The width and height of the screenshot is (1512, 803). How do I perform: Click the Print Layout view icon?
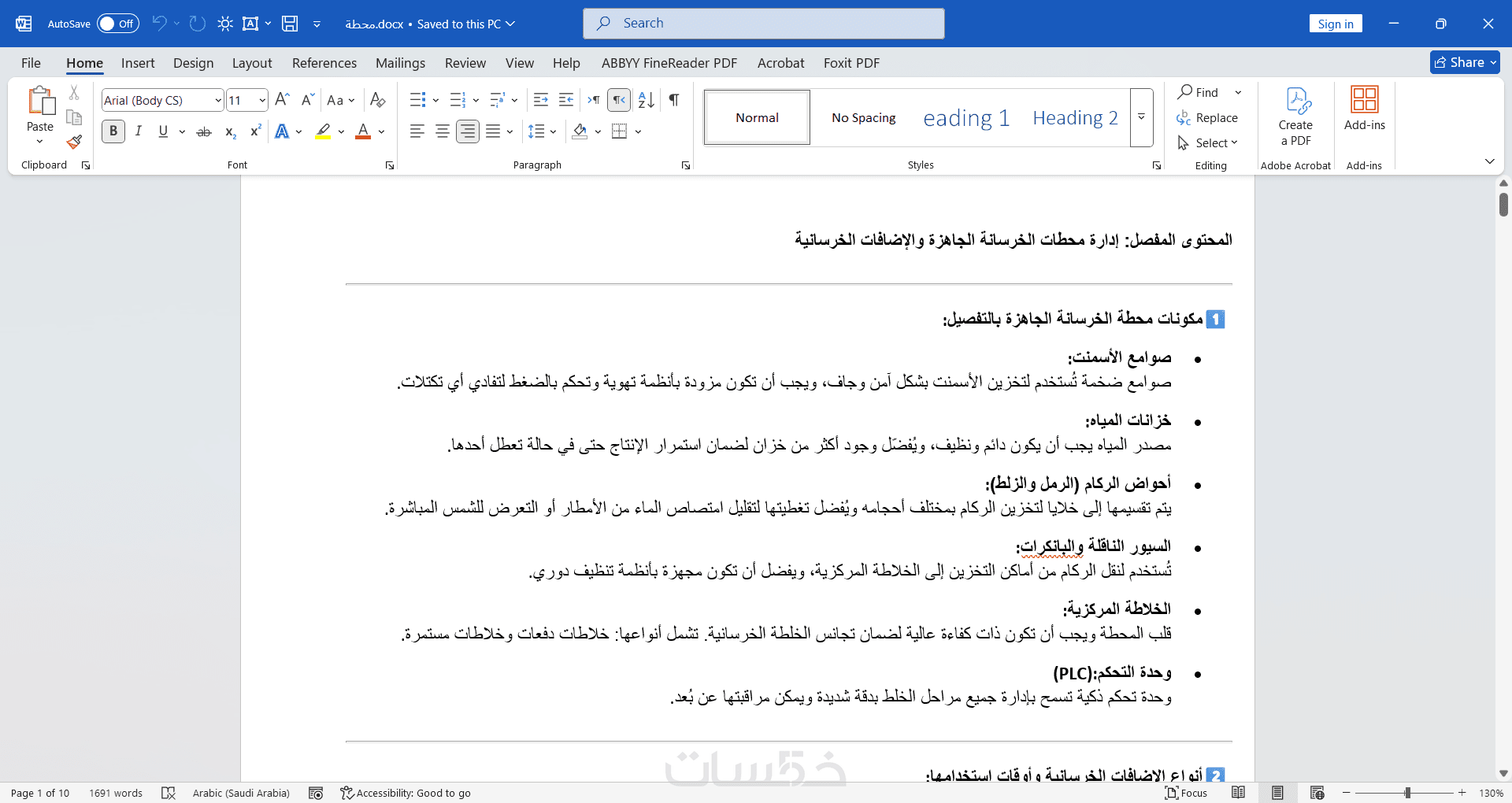1277,793
